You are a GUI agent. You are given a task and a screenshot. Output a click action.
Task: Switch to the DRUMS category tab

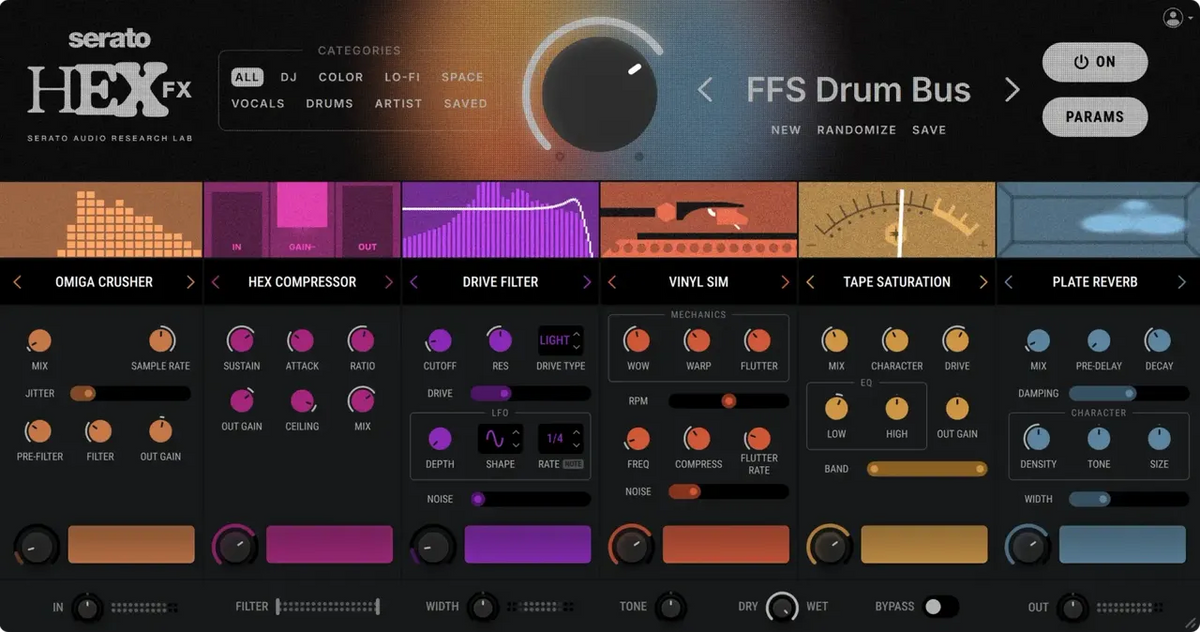point(329,103)
